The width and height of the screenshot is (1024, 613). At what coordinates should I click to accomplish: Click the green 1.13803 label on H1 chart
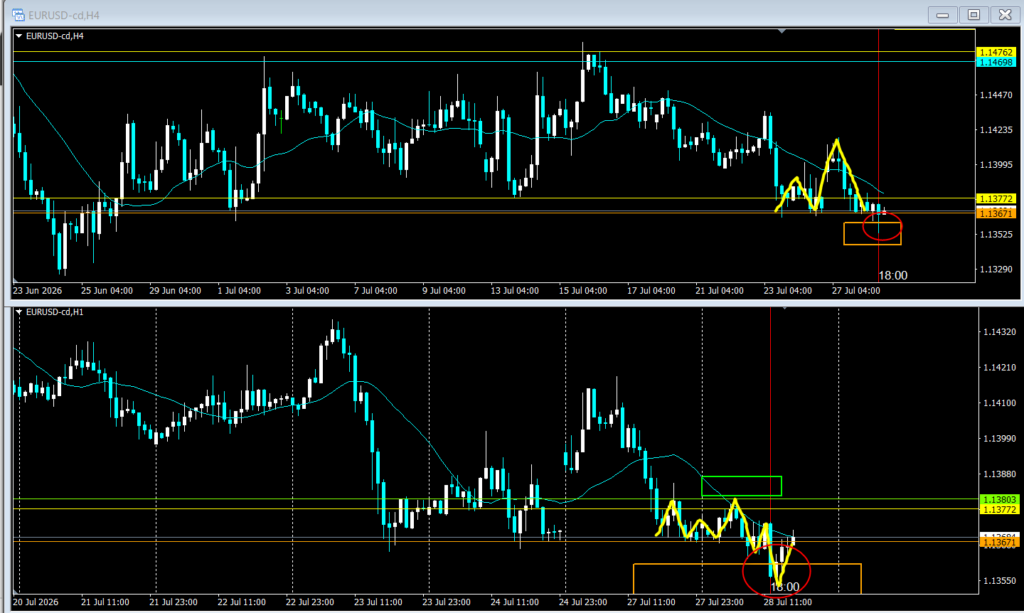999,499
